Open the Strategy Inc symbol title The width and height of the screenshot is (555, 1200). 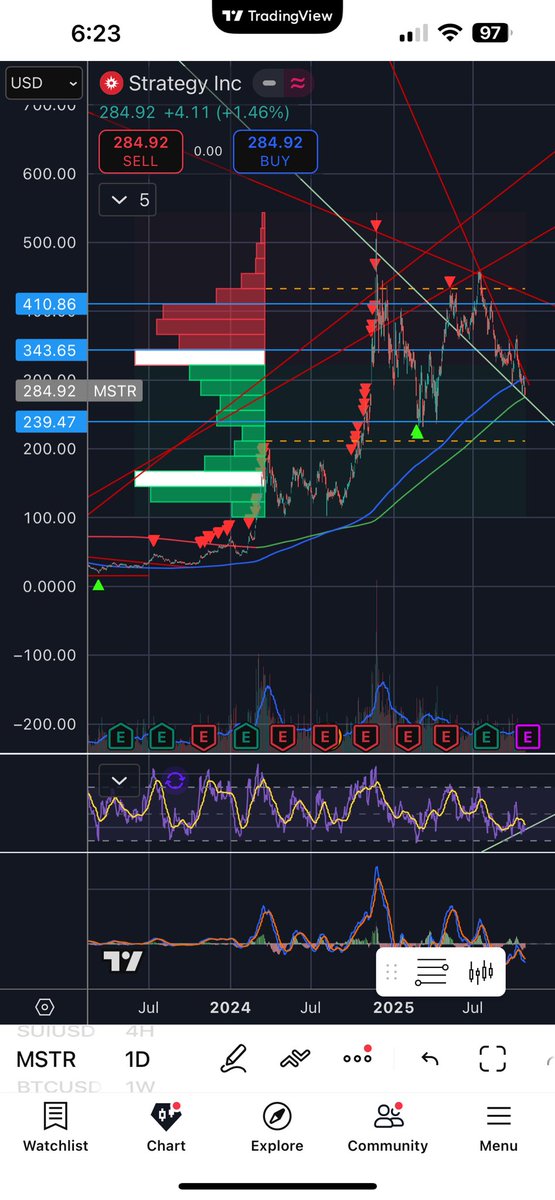coord(185,84)
